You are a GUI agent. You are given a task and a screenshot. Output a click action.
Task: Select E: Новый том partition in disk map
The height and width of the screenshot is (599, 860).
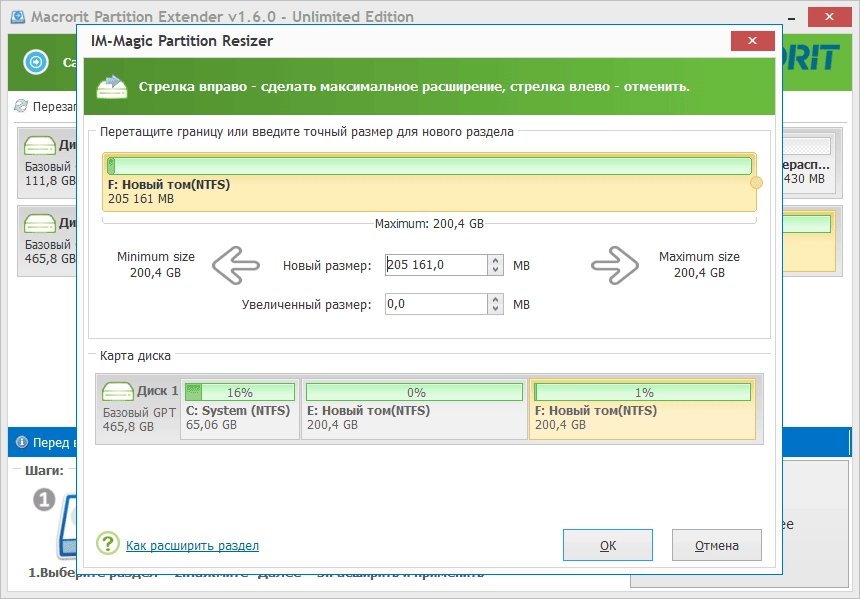[x=414, y=409]
